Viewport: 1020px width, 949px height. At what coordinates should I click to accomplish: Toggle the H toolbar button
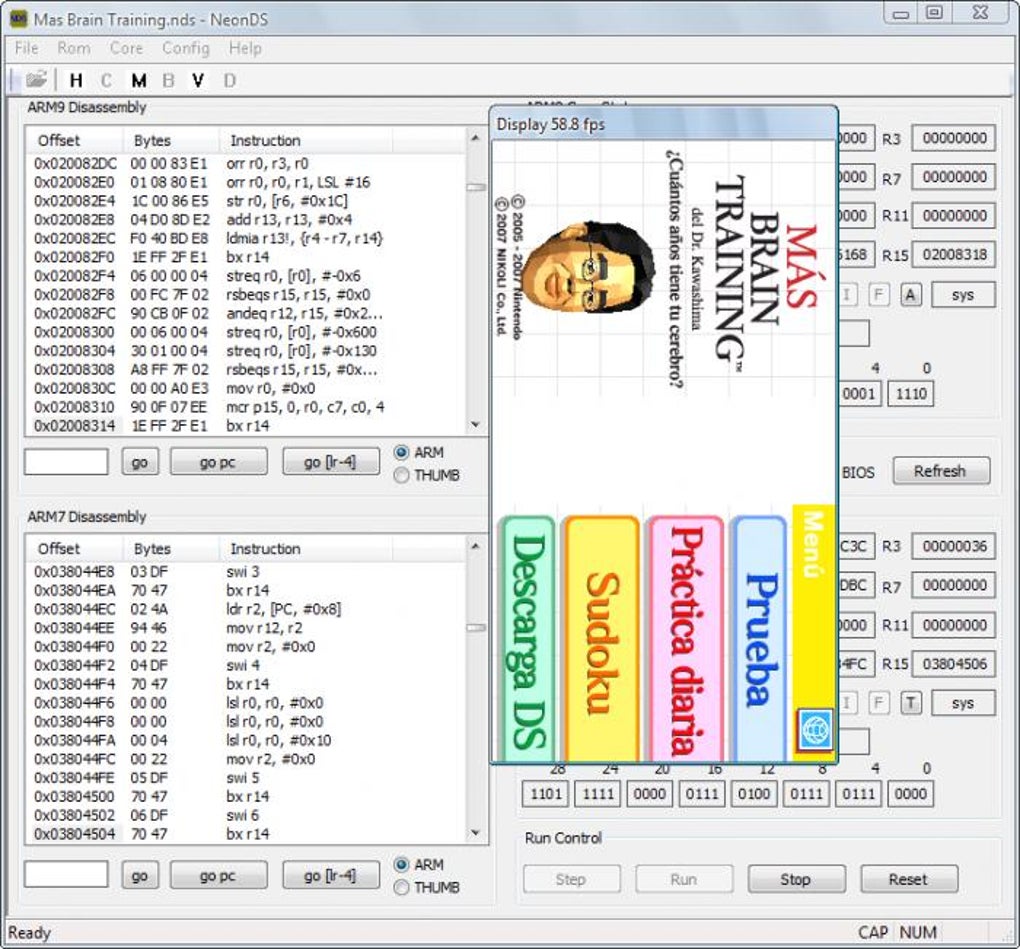[x=75, y=80]
